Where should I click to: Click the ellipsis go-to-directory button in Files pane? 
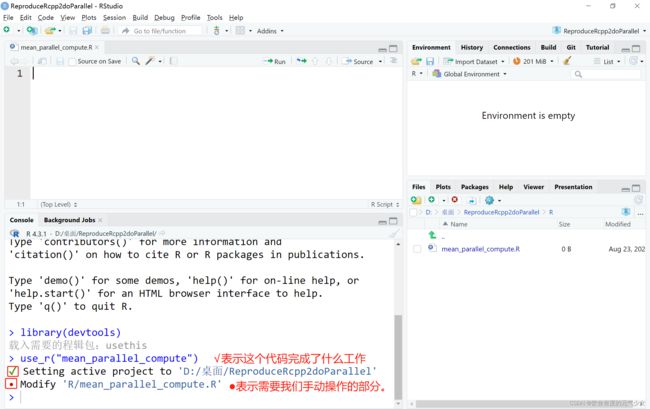point(640,213)
